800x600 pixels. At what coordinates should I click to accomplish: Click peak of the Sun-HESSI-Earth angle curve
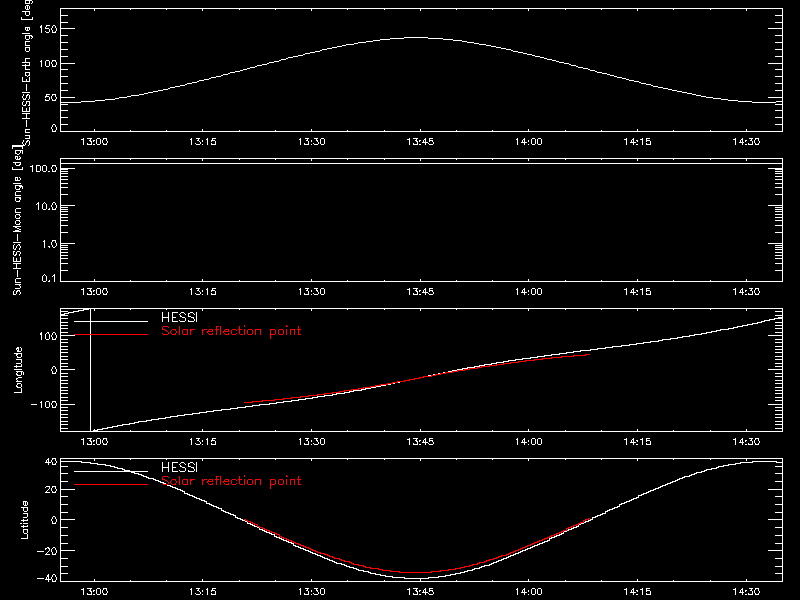[x=417, y=37]
